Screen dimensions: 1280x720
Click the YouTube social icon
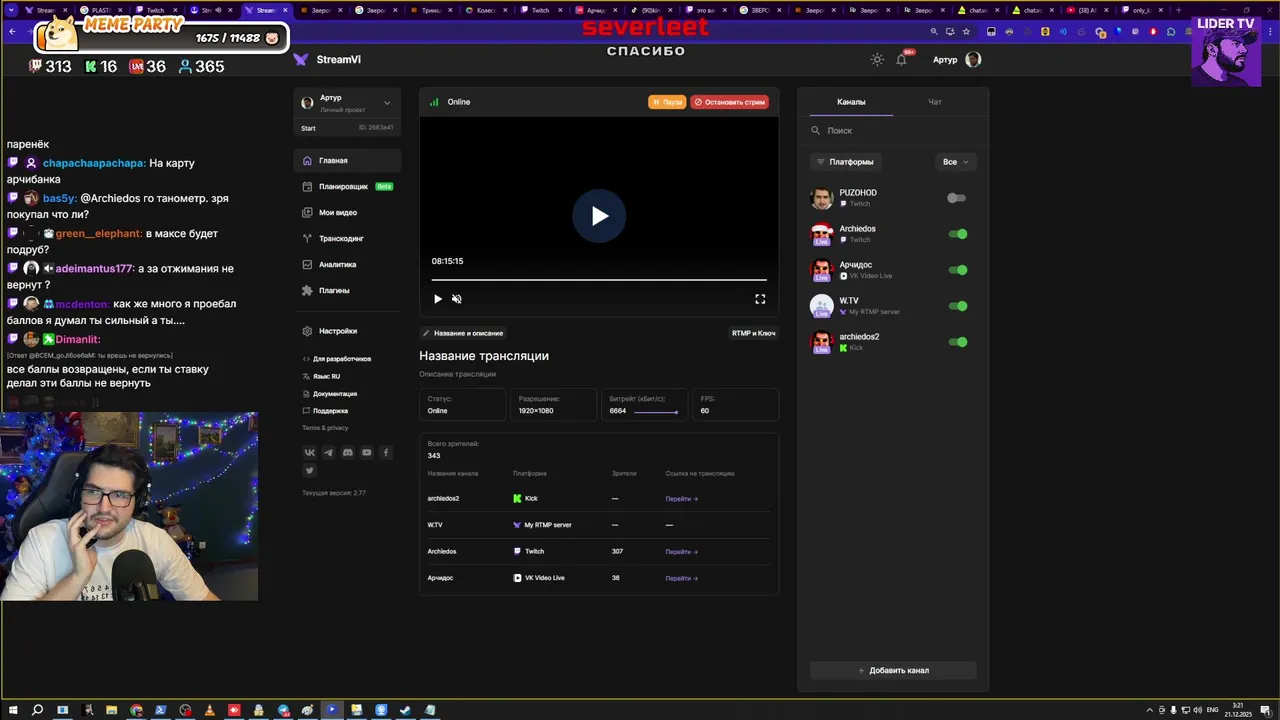pos(367,453)
